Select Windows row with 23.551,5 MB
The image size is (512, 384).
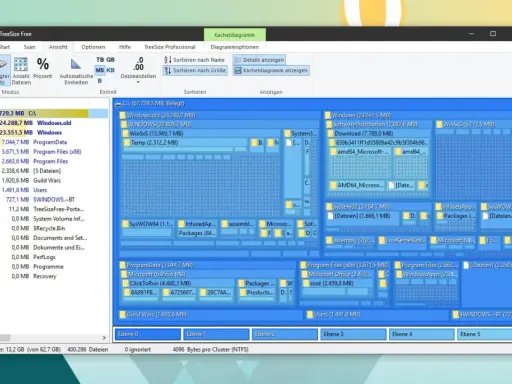(x=54, y=133)
